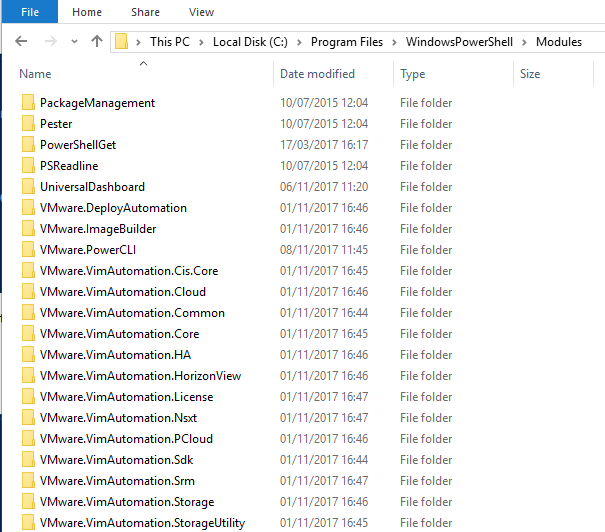Expand chevron after Program Files

394,42
